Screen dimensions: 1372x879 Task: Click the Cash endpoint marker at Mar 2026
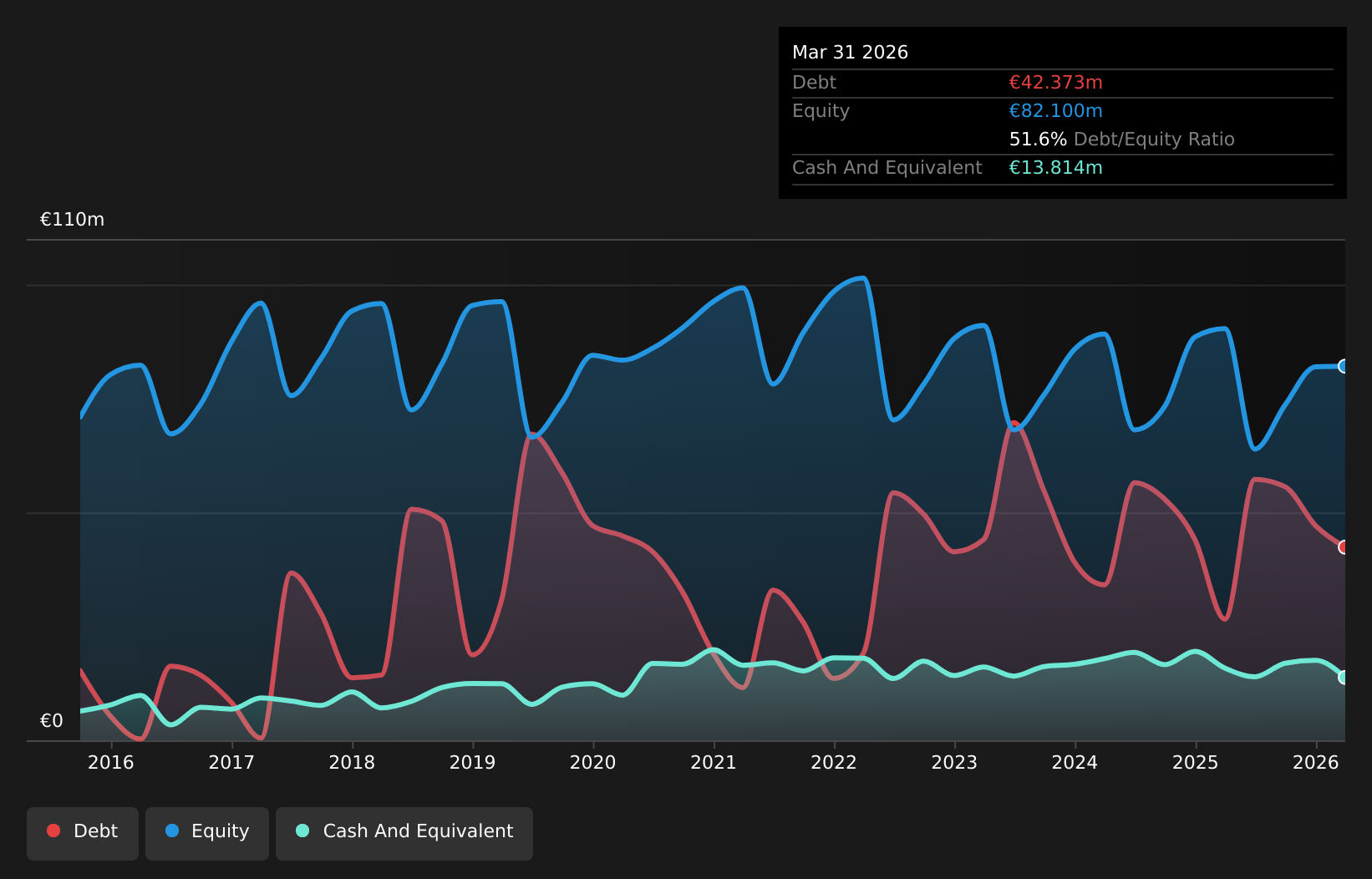tap(1344, 678)
